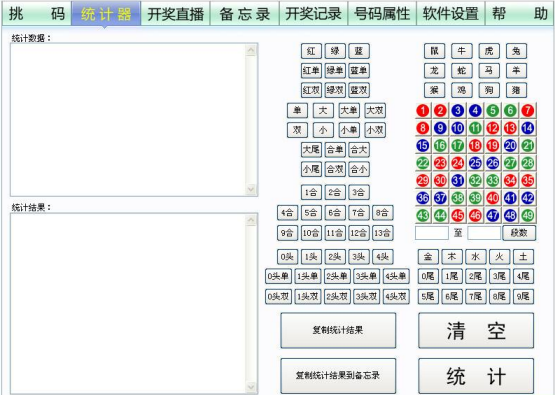Pick blue number ball 10
The image size is (555, 395).
point(458,128)
